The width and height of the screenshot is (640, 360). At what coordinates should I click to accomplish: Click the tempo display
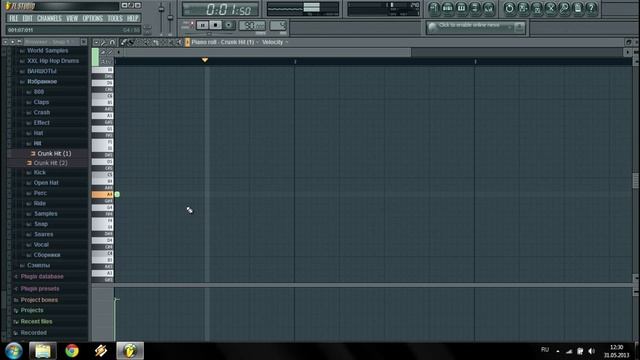pos(252,25)
